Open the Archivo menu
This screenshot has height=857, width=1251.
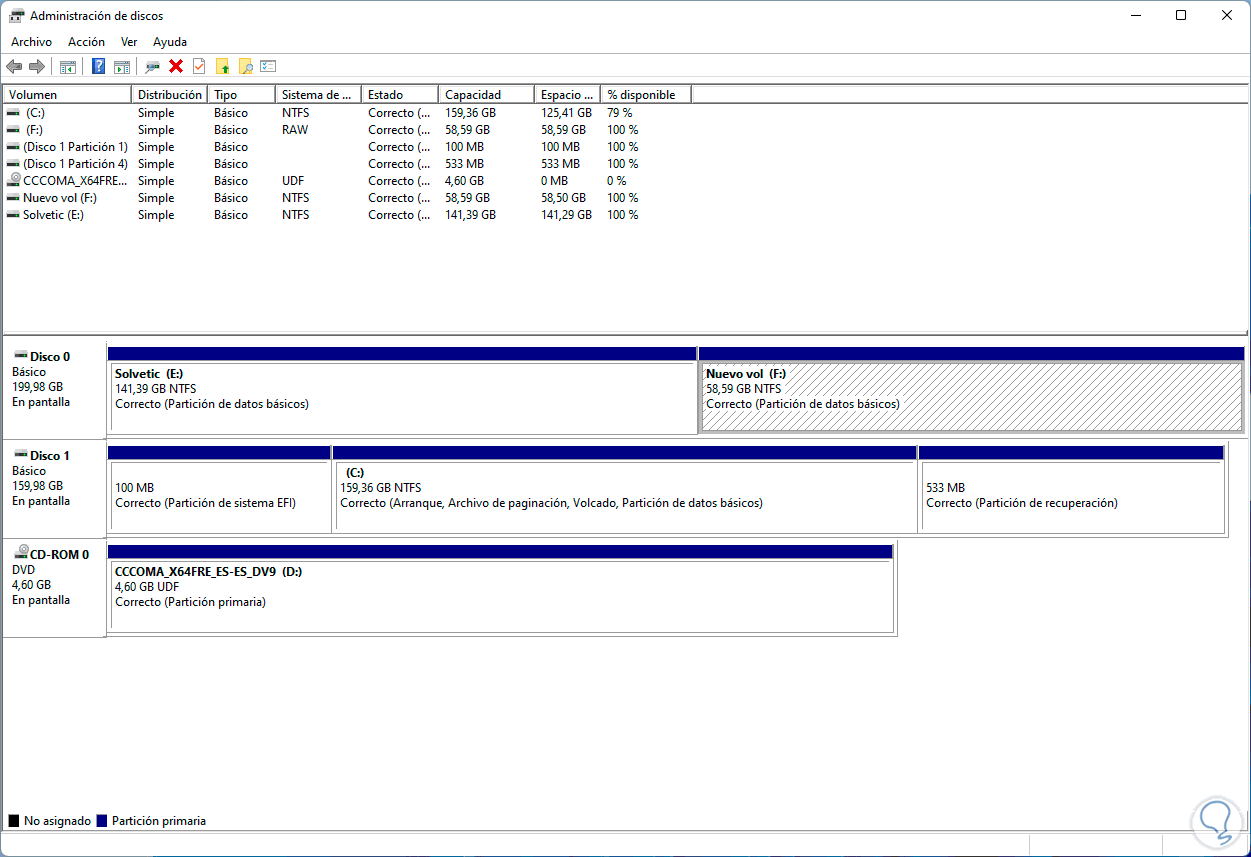pyautogui.click(x=31, y=42)
